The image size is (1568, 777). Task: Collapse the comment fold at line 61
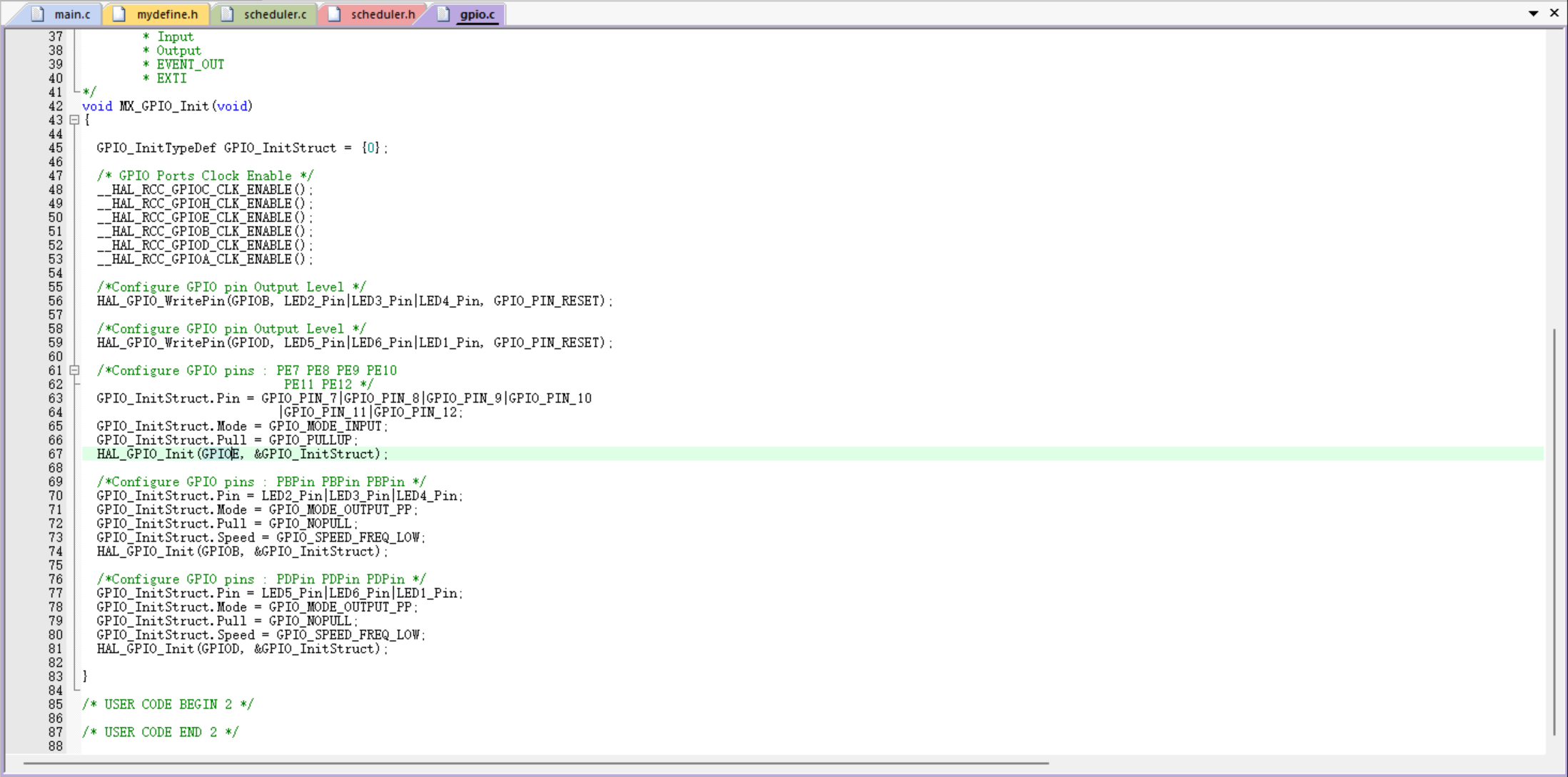tap(74, 370)
